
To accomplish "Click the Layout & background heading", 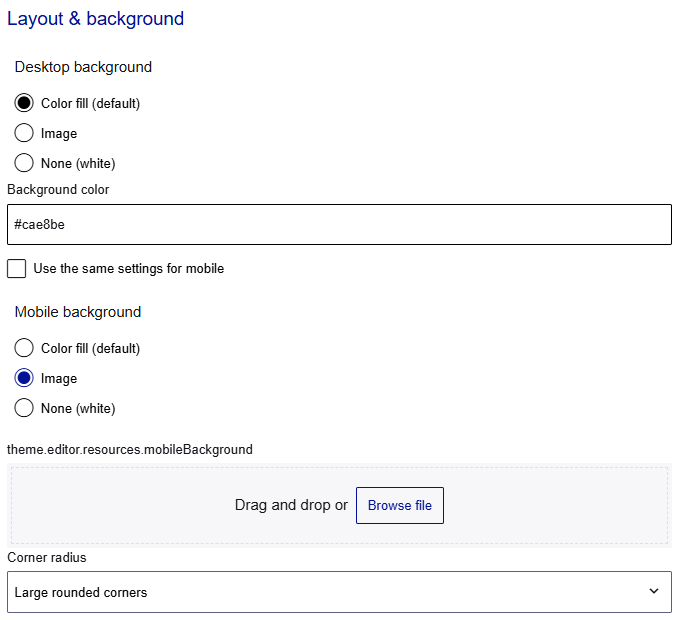I will point(96,19).
